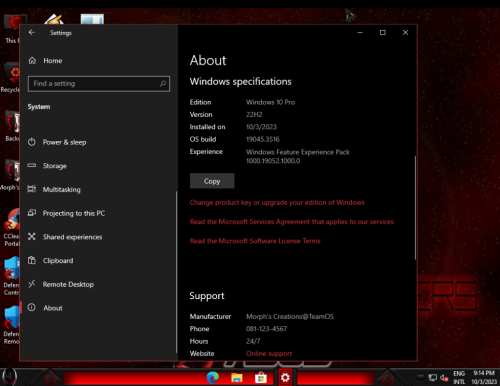Screen dimensions: 500x386
Task: Open Power & sleep settings
Action: pos(98,142)
